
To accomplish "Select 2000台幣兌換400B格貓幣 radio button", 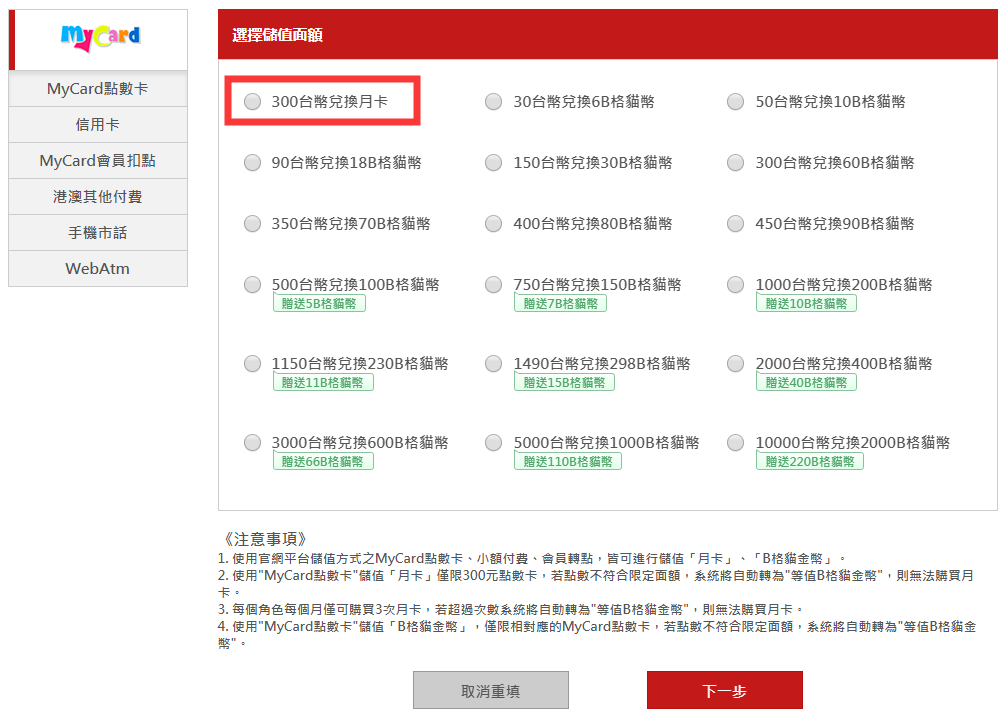I will tap(735, 364).
